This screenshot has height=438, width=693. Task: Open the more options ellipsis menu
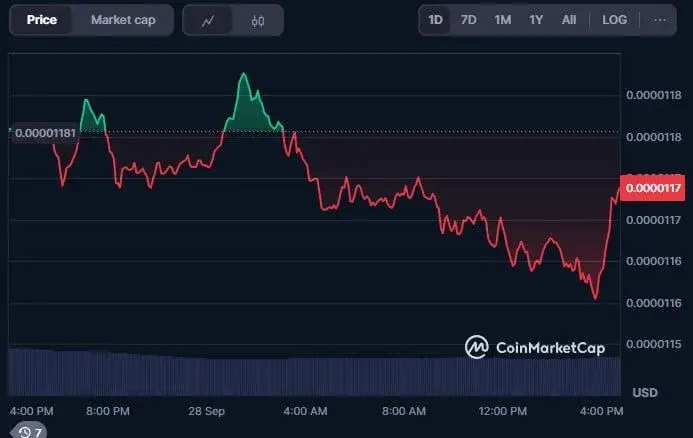point(660,20)
